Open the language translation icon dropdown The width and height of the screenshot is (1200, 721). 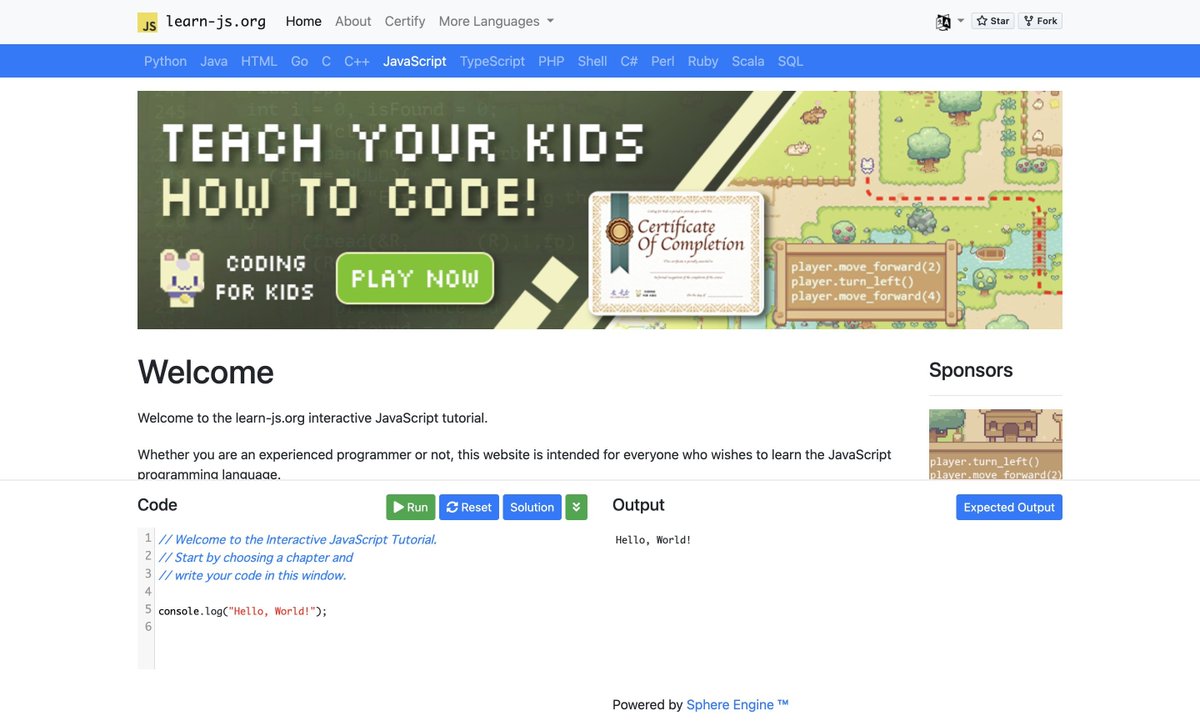(949, 21)
